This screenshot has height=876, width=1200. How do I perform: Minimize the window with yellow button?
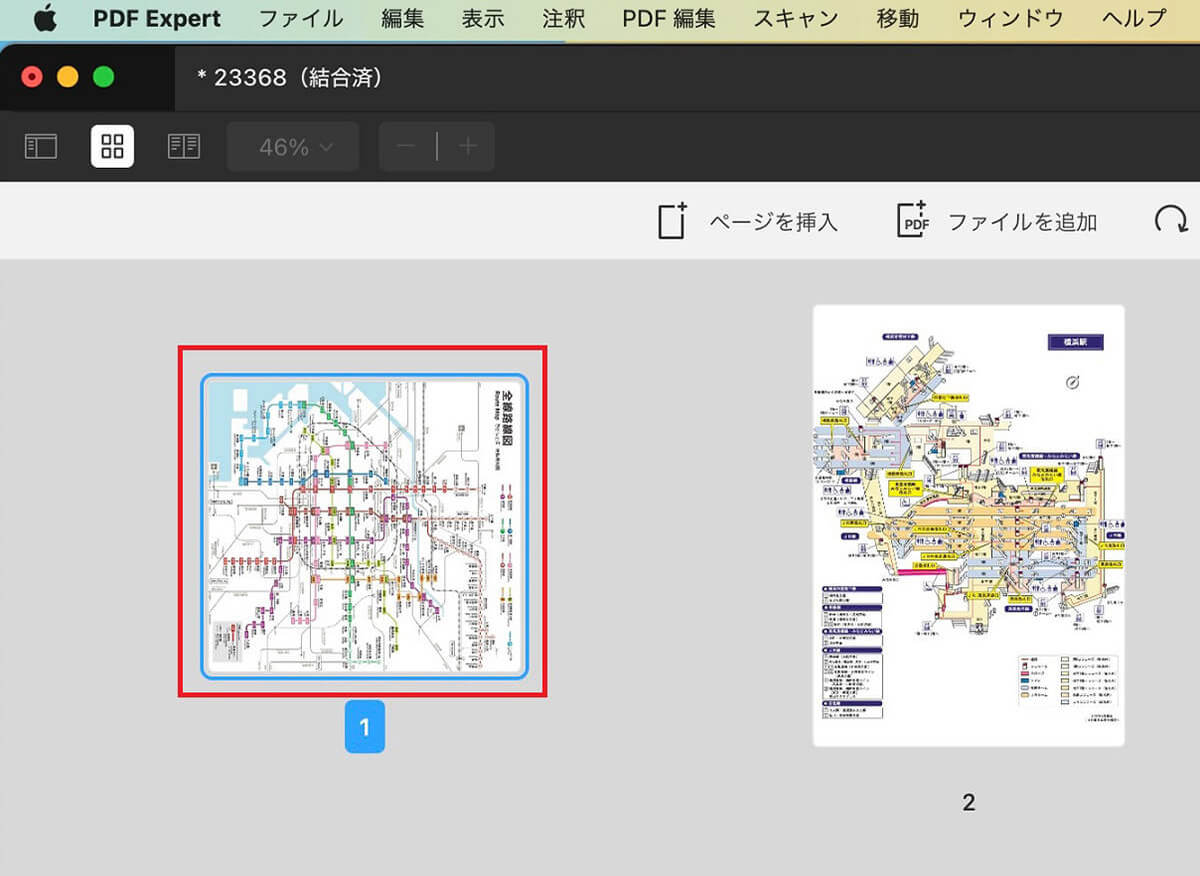[x=68, y=77]
